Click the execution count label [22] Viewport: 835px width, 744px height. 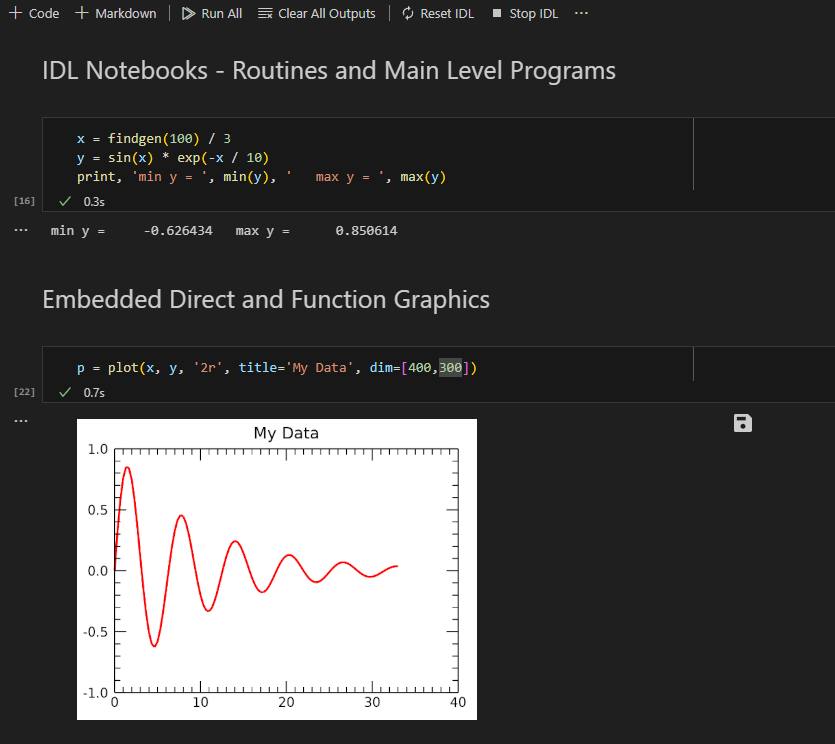24,392
